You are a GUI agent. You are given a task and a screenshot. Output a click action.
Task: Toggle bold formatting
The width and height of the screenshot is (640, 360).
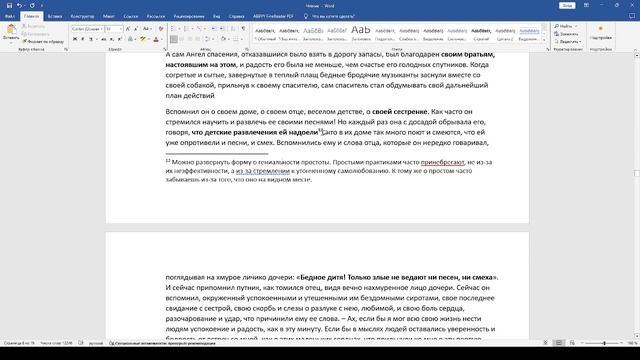75,39
